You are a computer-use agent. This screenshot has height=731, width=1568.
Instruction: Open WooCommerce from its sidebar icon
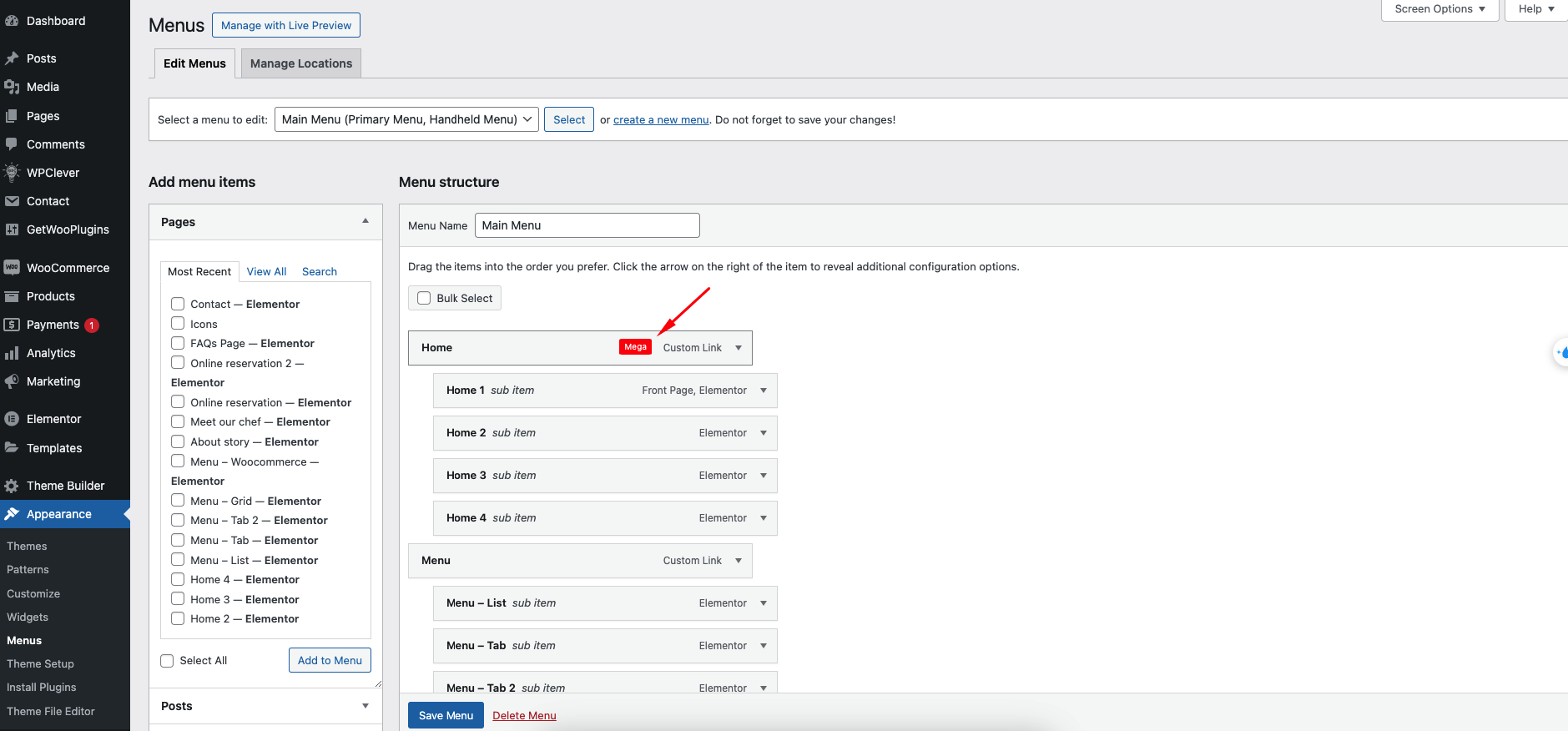click(12, 268)
